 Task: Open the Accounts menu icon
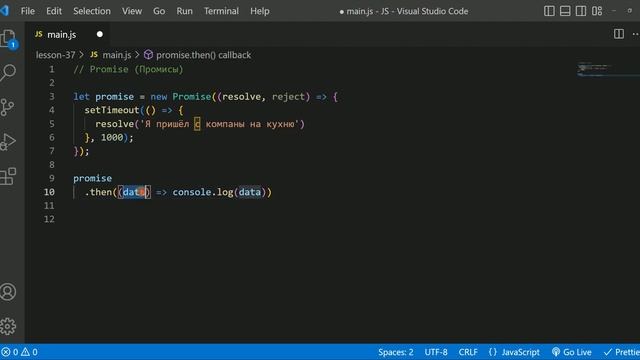point(8,292)
